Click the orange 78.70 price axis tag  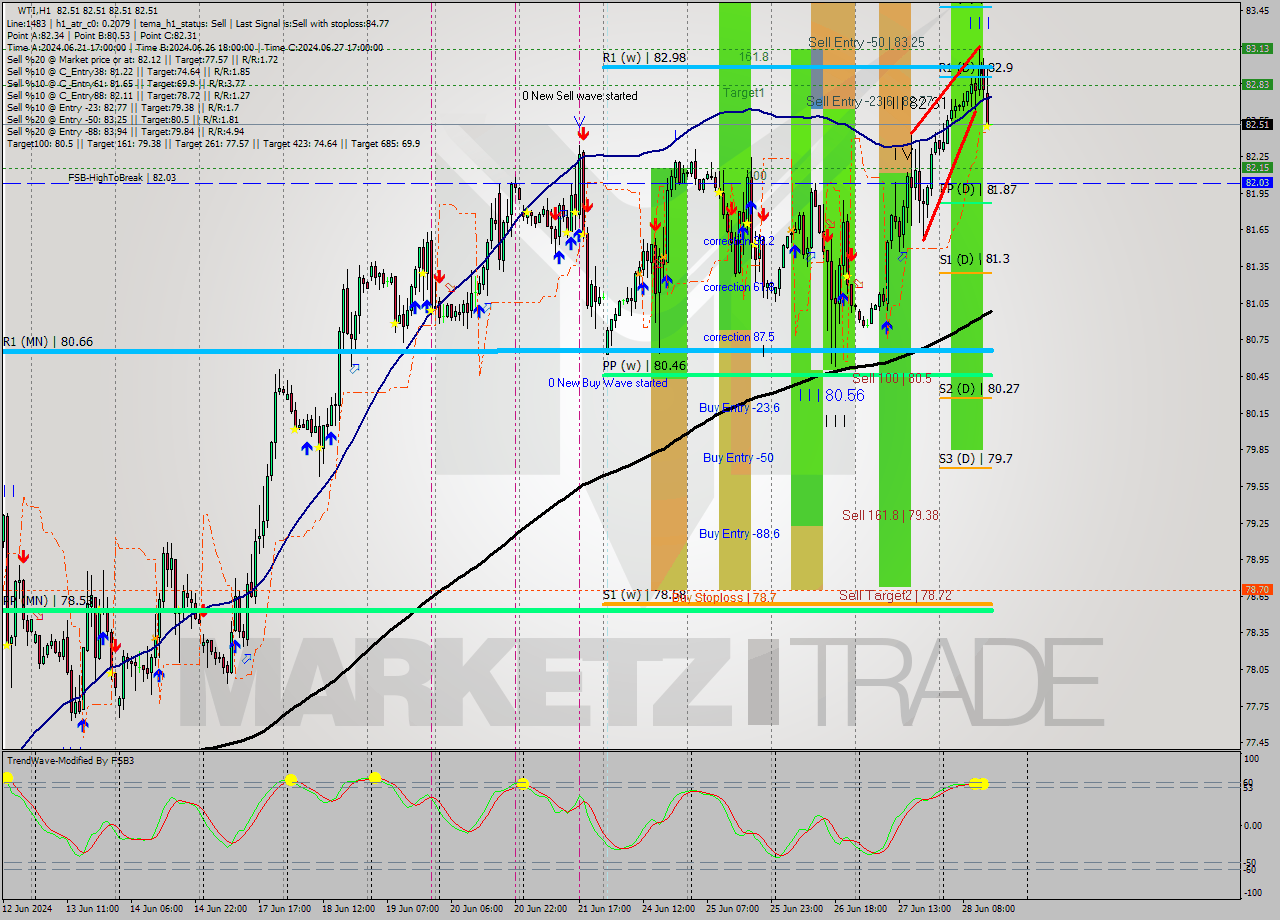pos(1257,590)
